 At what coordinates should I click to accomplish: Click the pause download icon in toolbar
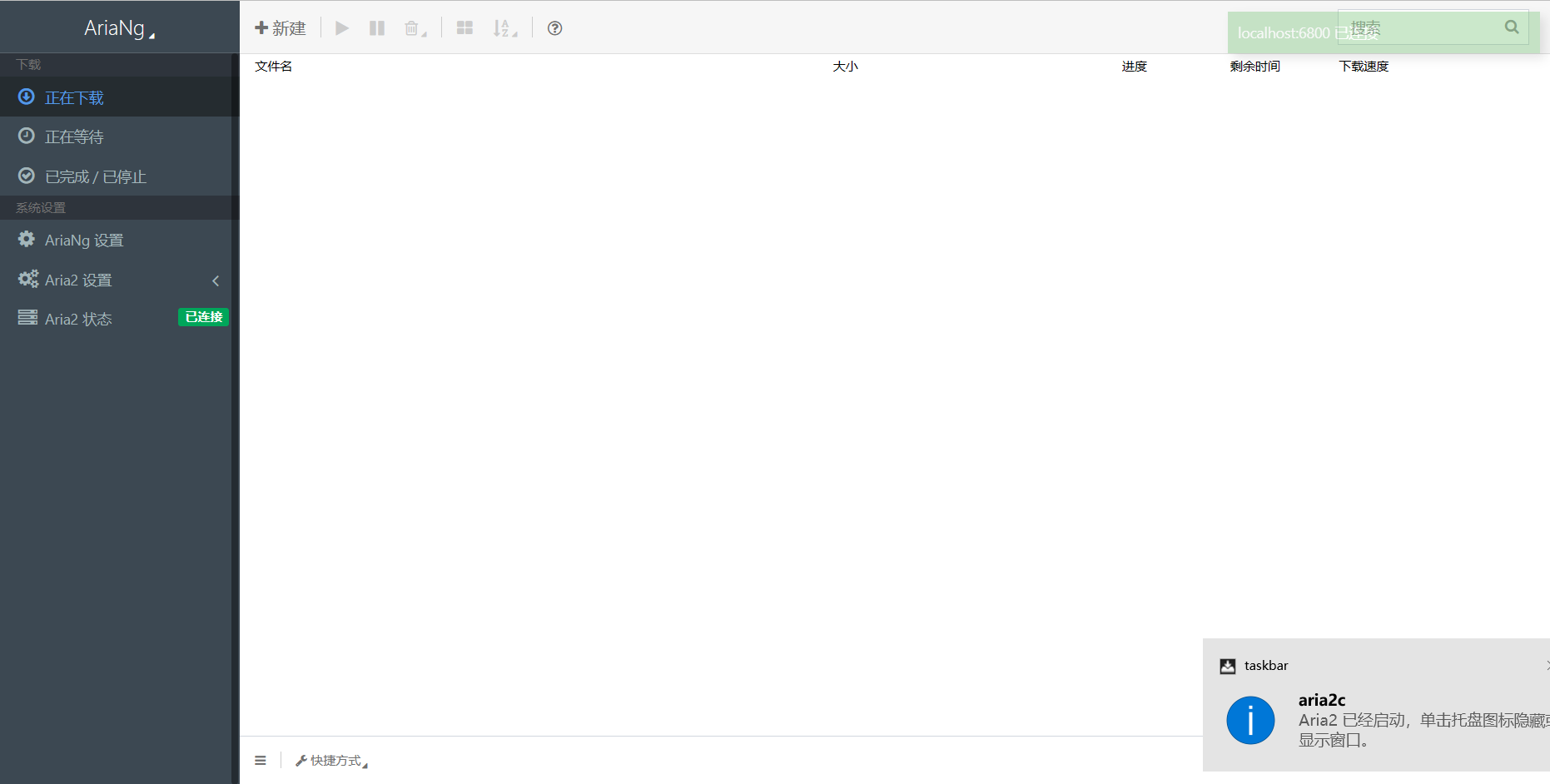[377, 28]
